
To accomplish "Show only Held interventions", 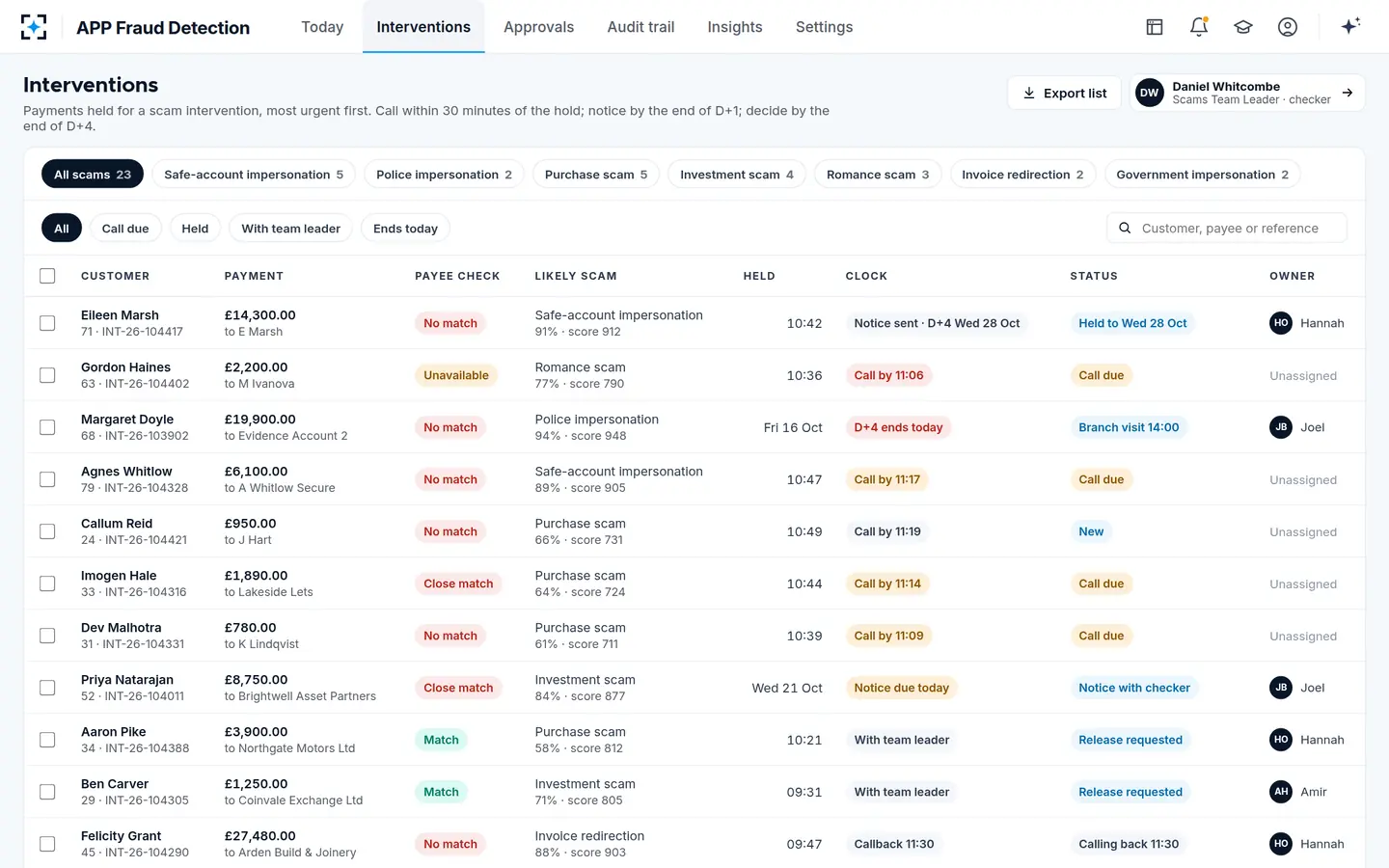I will point(195,229).
